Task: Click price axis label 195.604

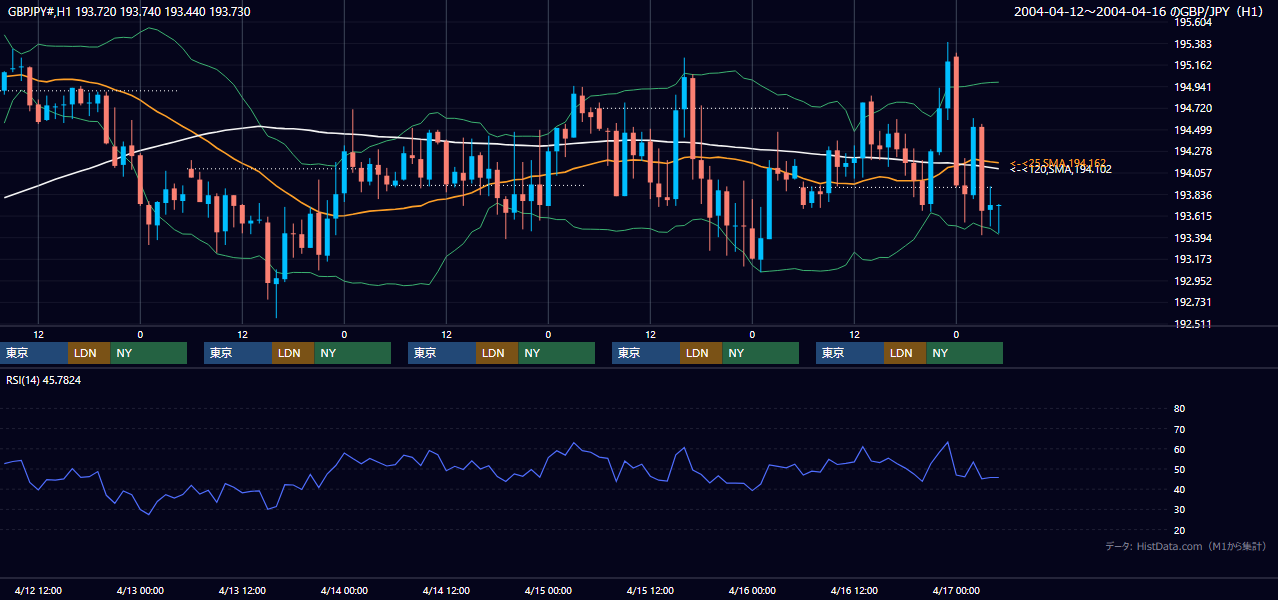Action: tap(1193, 22)
